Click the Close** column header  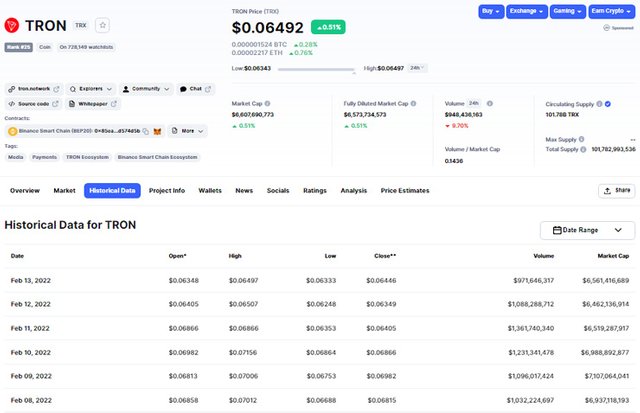[385, 256]
